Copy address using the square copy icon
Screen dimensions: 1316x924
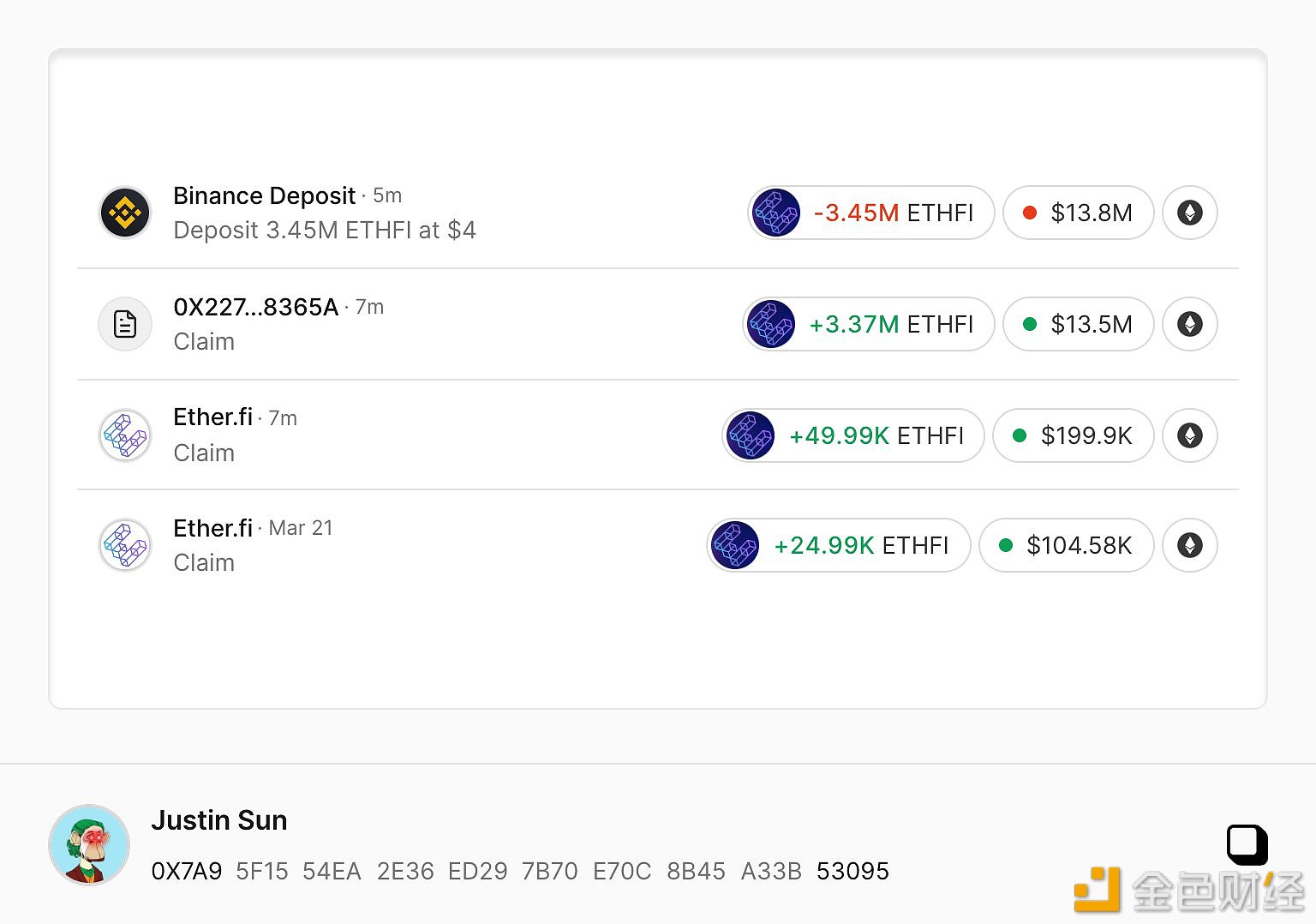[1247, 844]
